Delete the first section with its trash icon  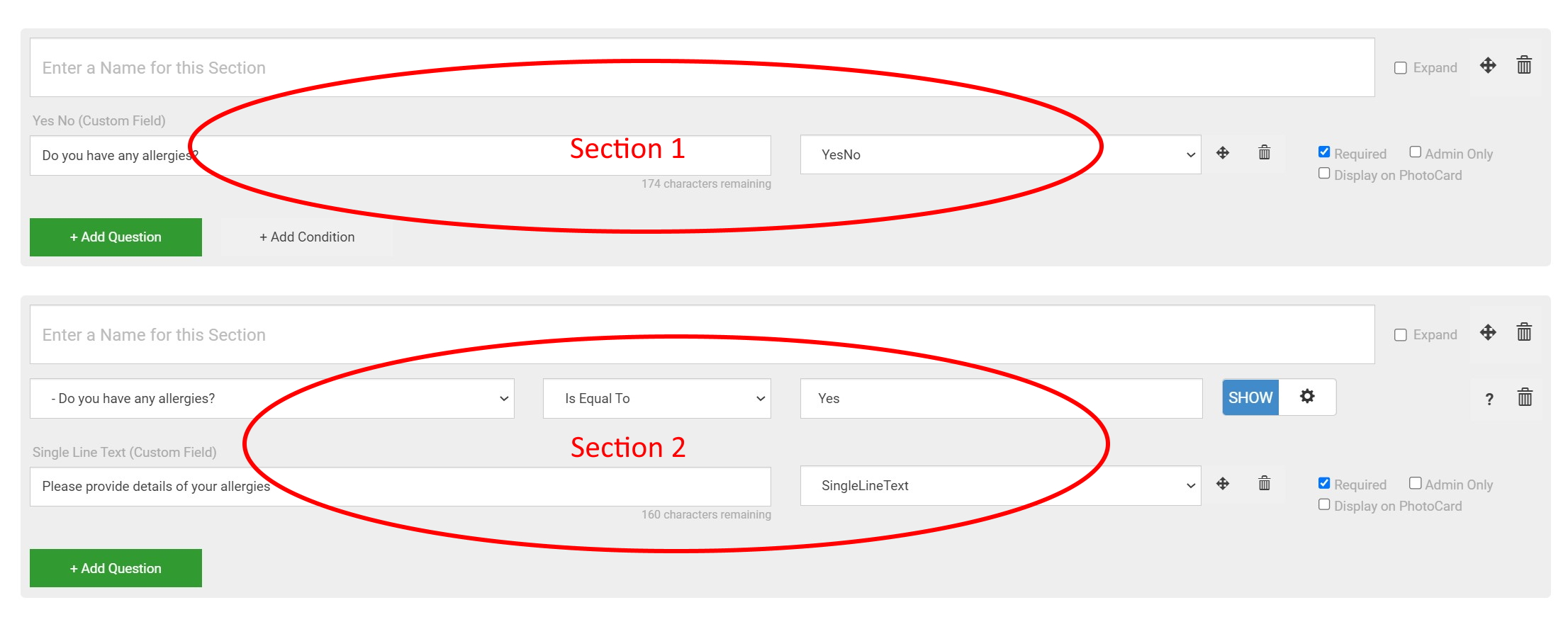pyautogui.click(x=1524, y=66)
